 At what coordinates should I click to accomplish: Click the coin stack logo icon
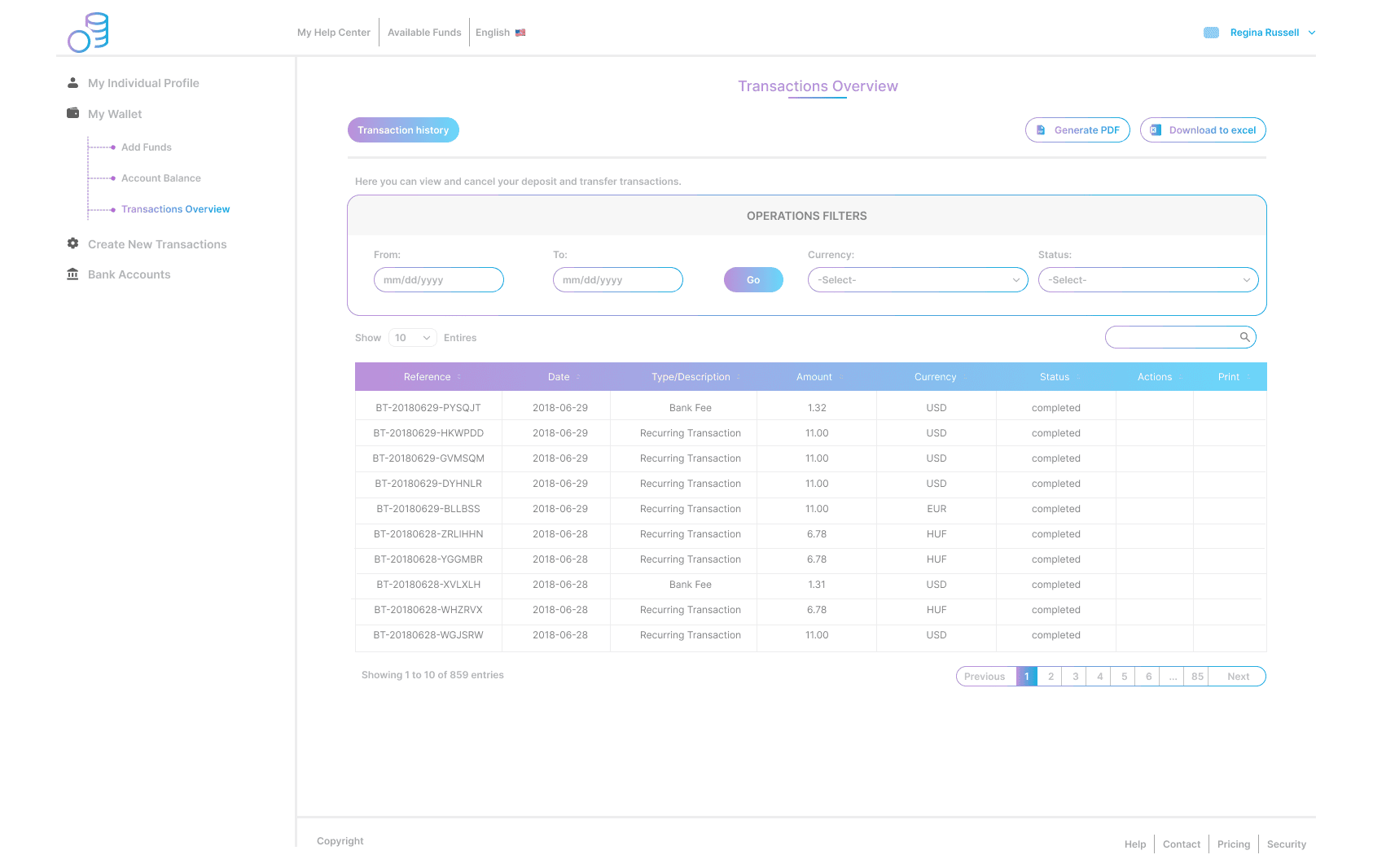click(x=88, y=33)
